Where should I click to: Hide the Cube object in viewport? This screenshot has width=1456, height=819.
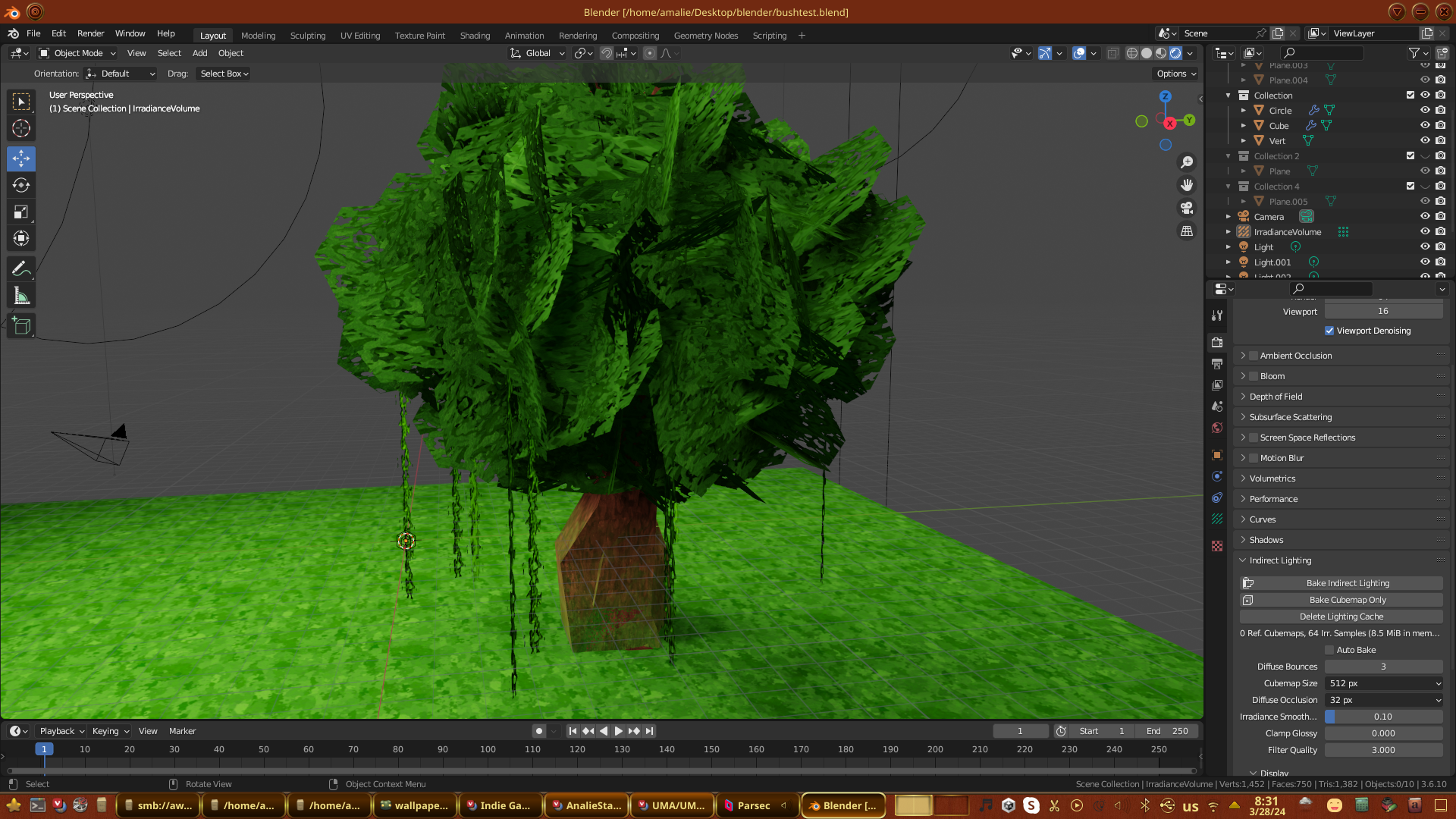click(x=1425, y=125)
